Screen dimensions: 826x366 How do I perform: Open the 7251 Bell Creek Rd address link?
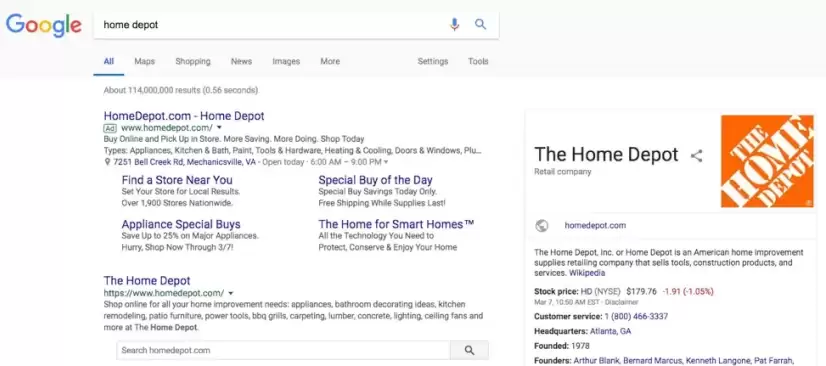184,162
